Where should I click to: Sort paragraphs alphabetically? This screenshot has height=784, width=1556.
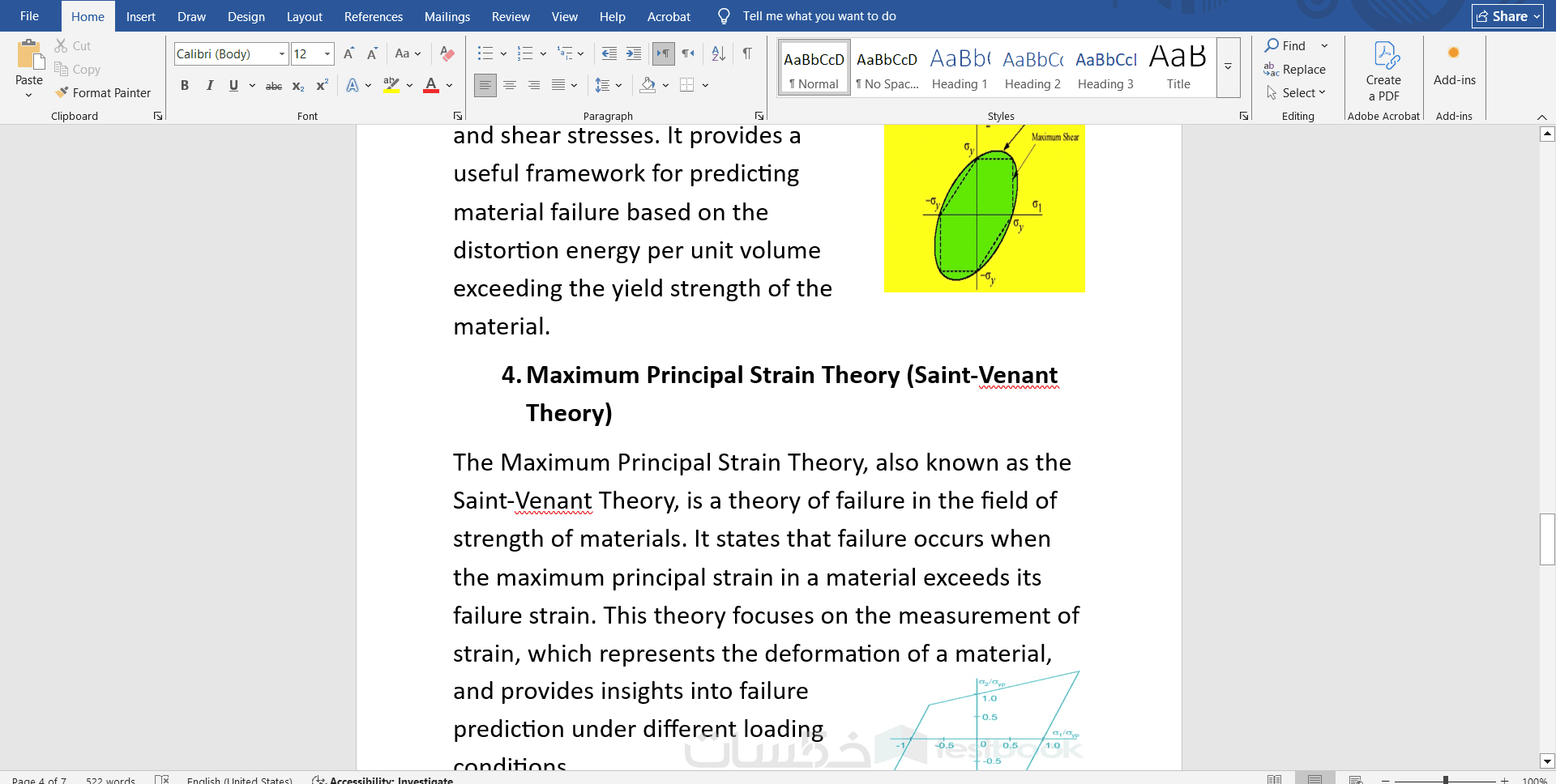click(718, 54)
